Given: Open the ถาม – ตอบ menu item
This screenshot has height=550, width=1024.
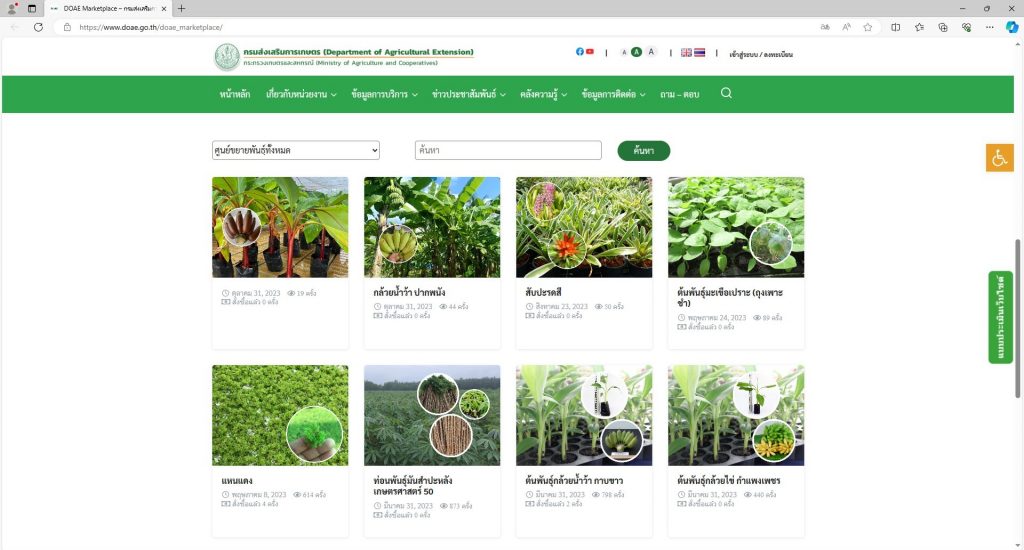Looking at the screenshot, I should pyautogui.click(x=679, y=94).
